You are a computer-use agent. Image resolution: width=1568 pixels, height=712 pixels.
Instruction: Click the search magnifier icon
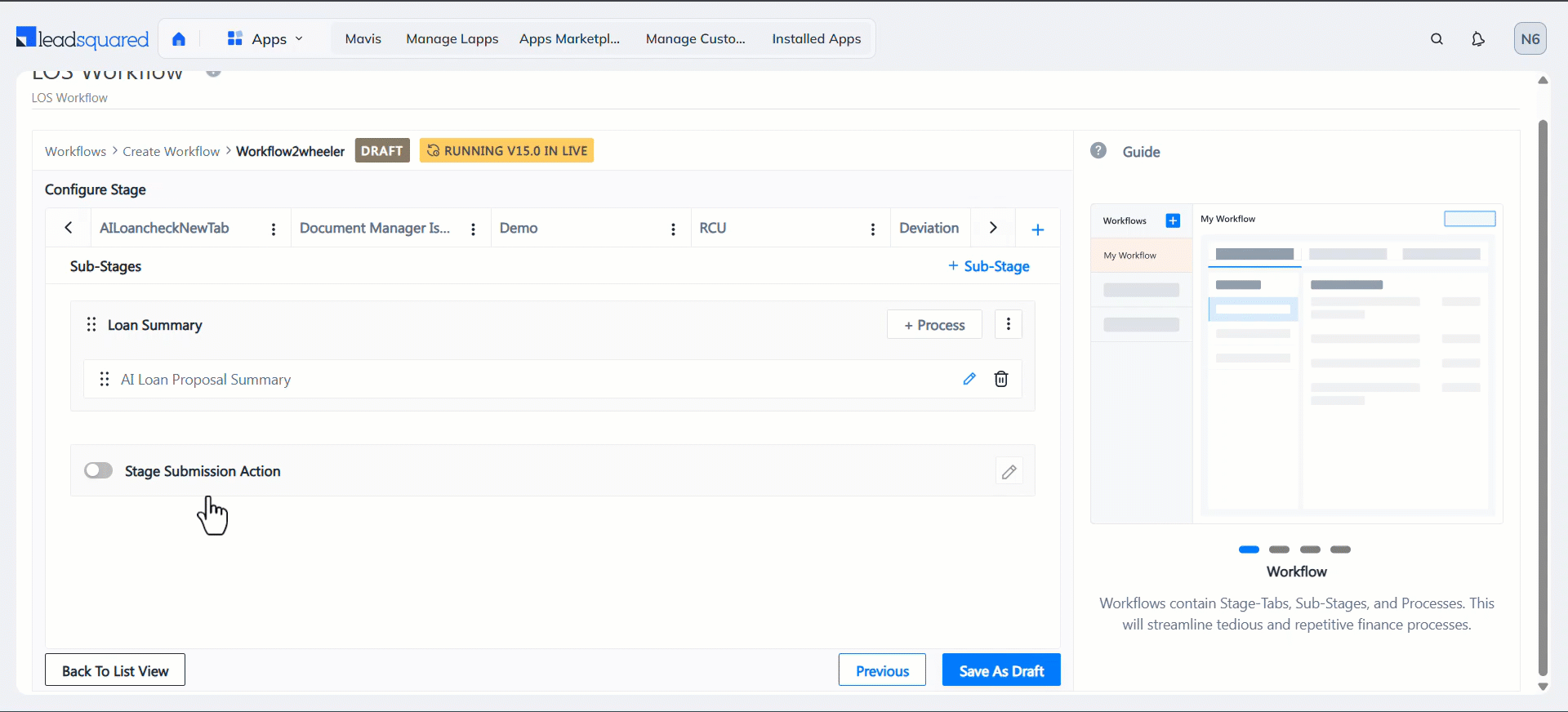1437,39
